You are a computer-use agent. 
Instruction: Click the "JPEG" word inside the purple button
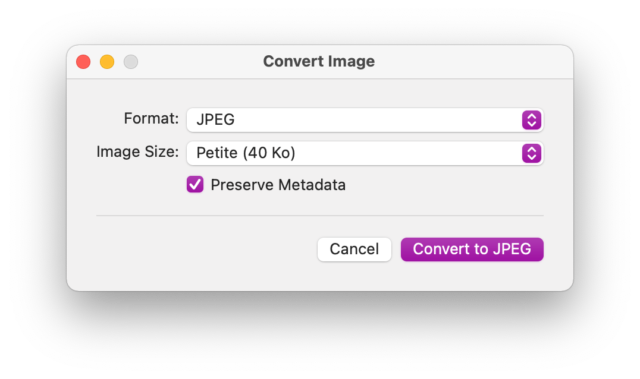(512, 249)
